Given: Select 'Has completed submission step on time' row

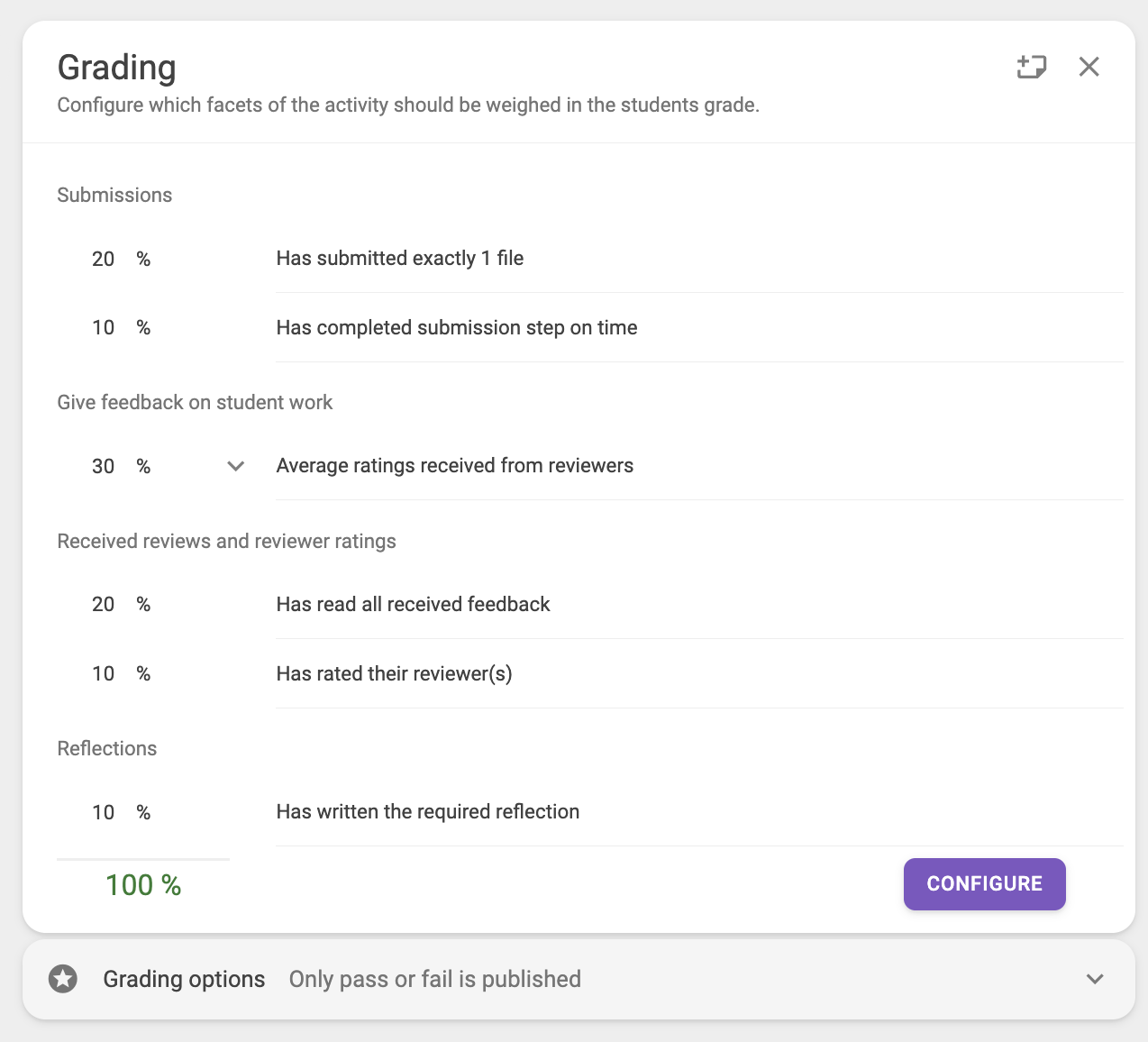Looking at the screenshot, I should point(457,328).
